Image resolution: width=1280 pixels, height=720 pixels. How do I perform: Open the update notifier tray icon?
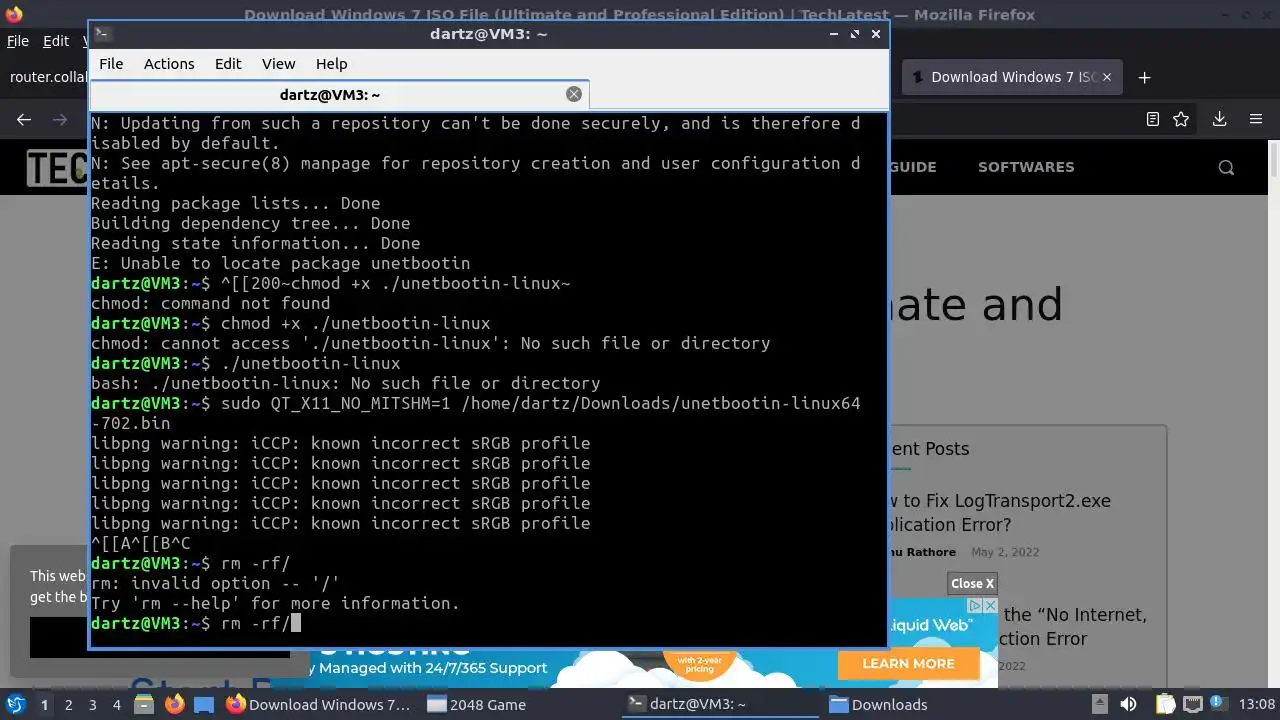(1220, 704)
